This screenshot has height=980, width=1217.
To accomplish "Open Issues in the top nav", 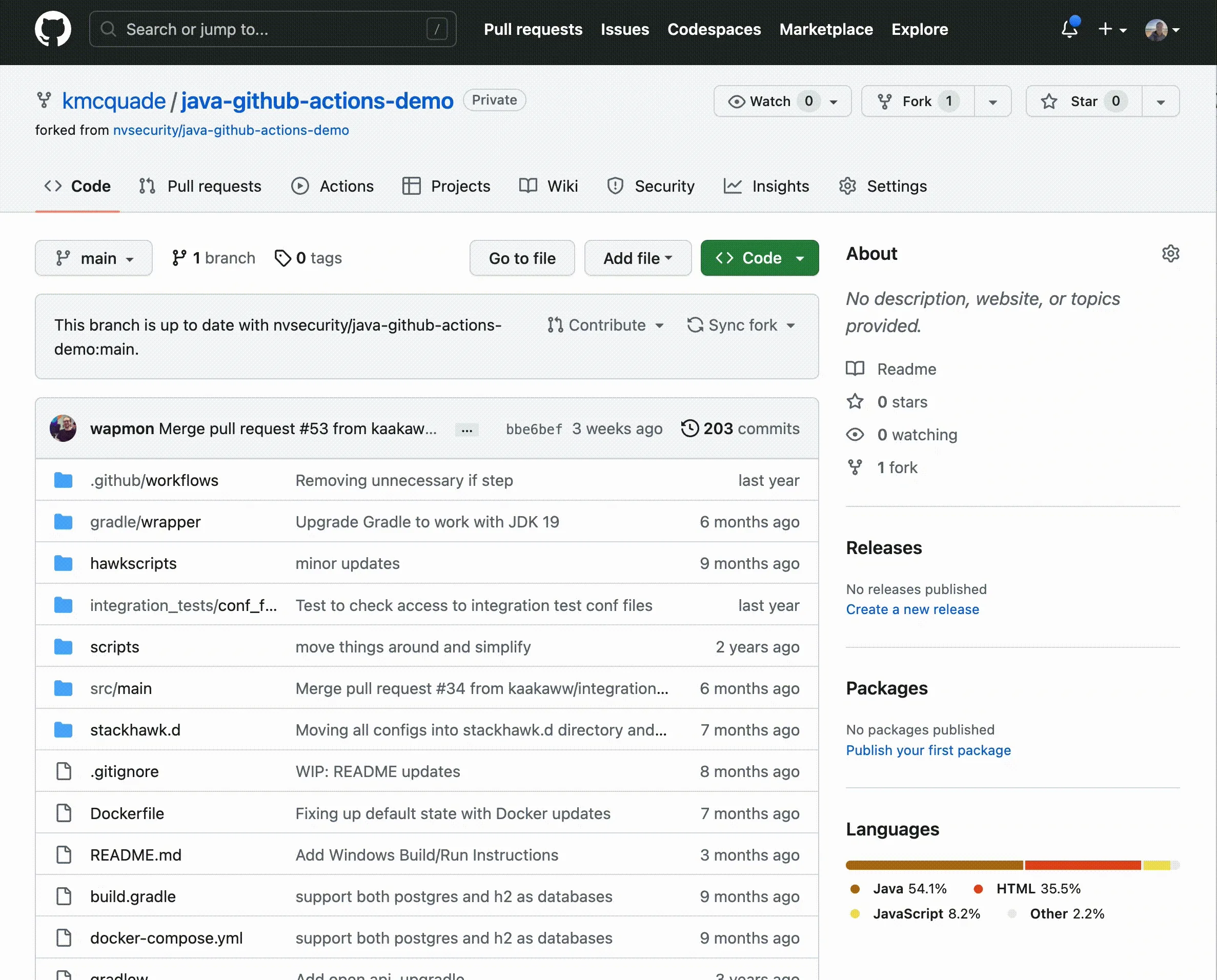I will point(624,29).
